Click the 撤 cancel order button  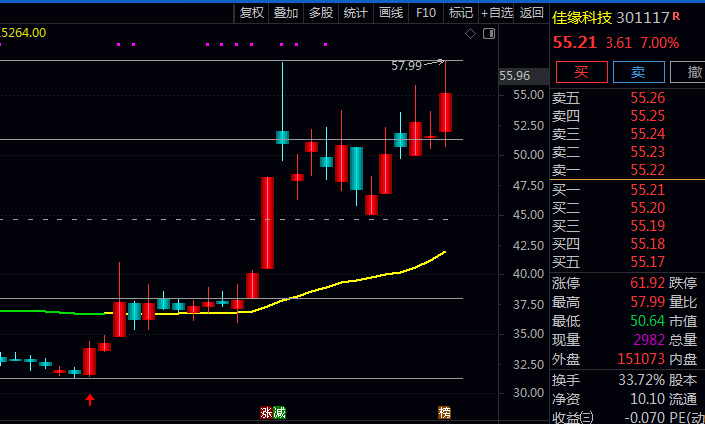point(688,72)
